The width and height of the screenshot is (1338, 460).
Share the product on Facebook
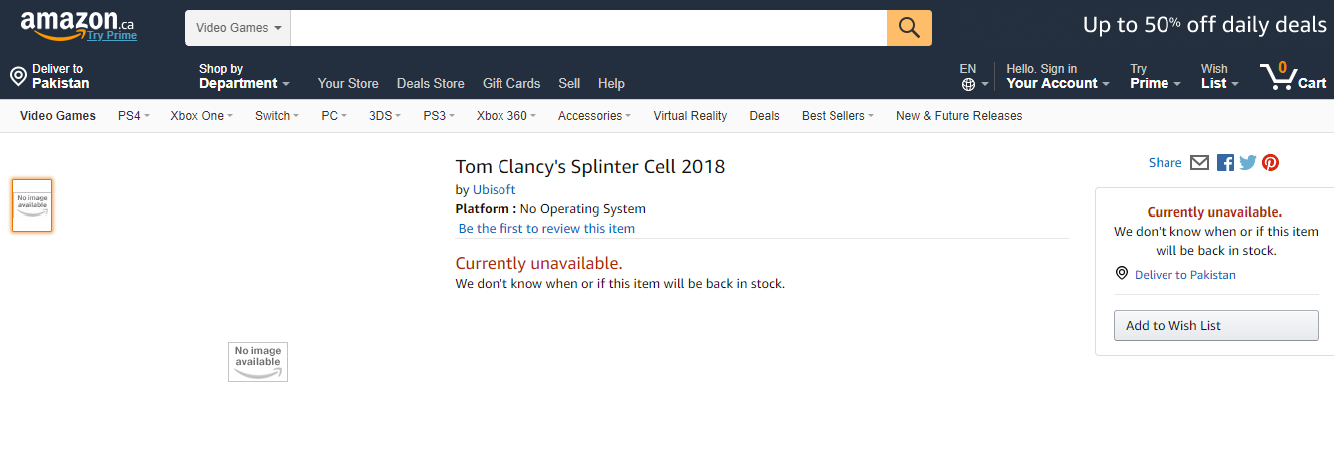[1225, 163]
